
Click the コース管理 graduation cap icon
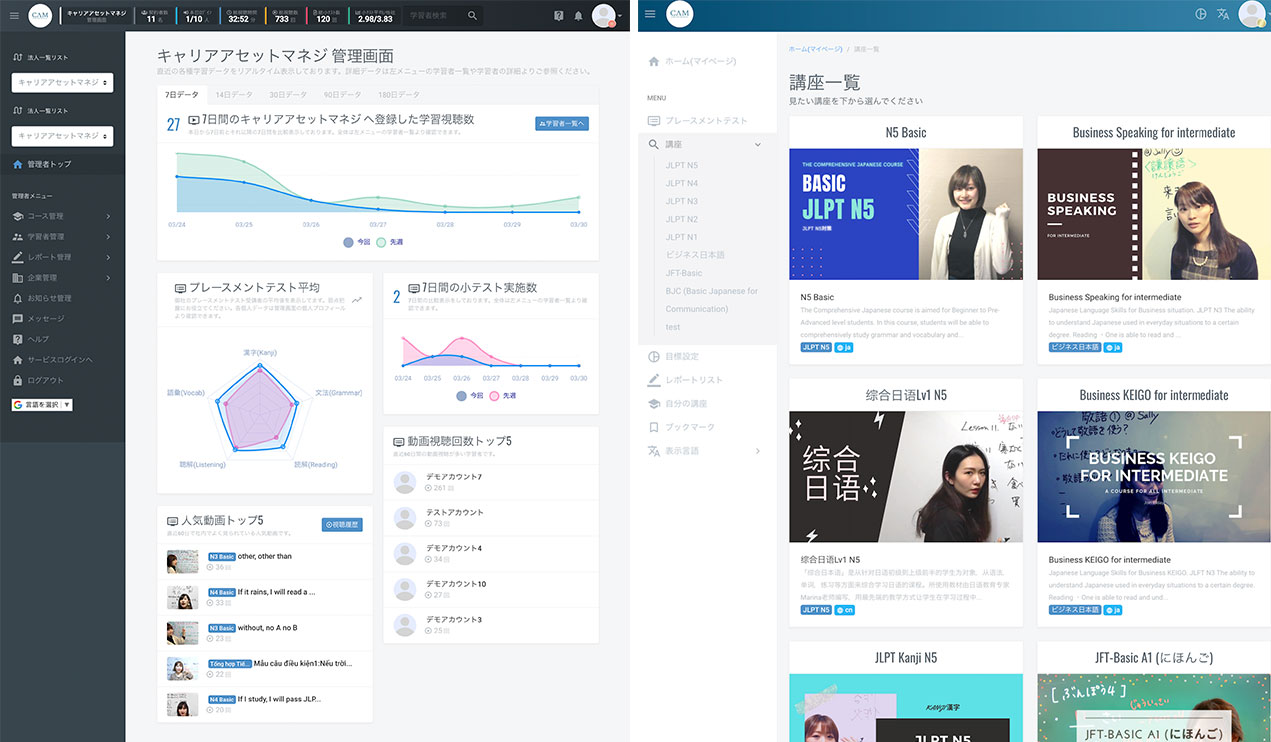coord(18,216)
